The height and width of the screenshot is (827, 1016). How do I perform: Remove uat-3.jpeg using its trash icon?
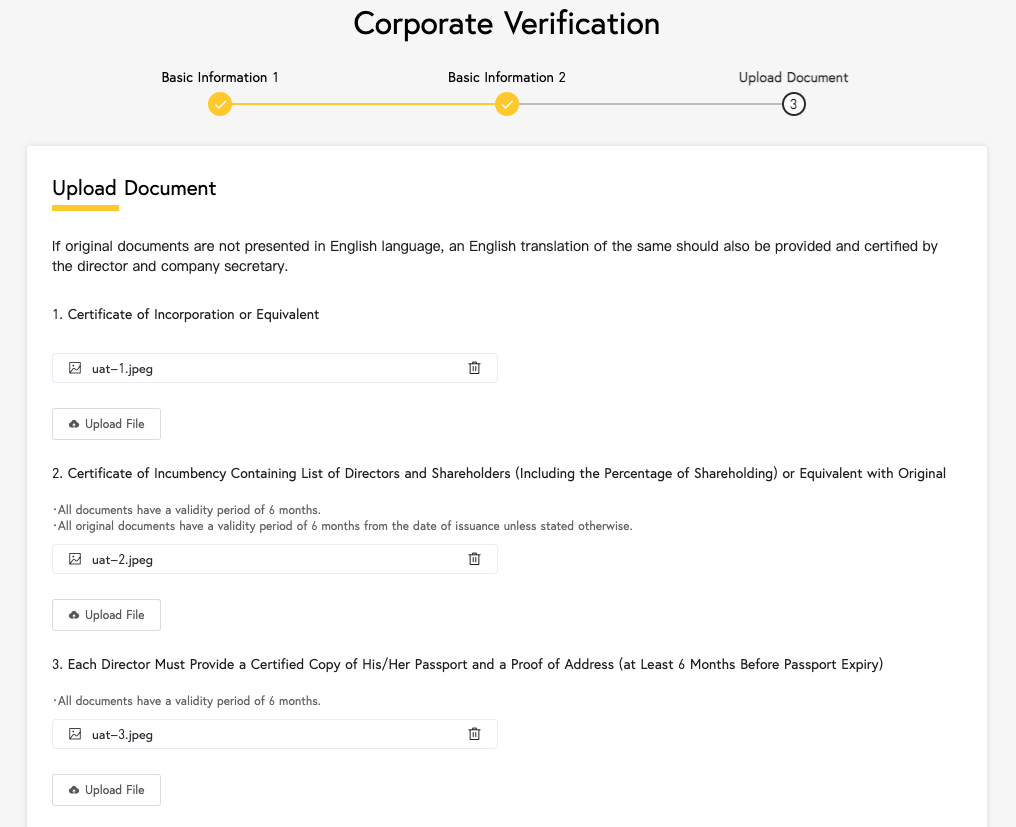(474, 734)
